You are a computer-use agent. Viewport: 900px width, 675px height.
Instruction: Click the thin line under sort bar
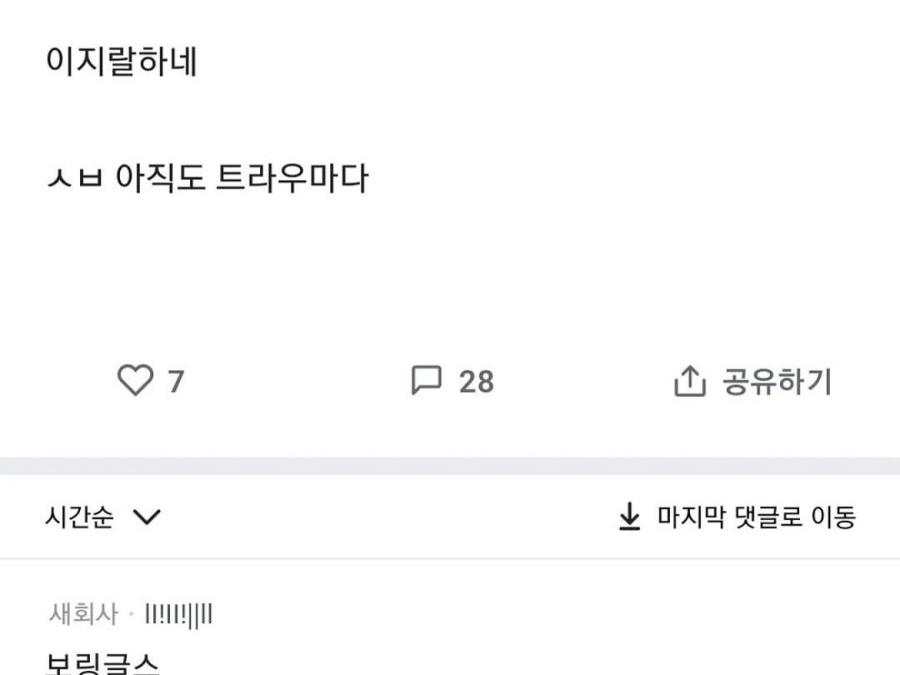(x=450, y=558)
